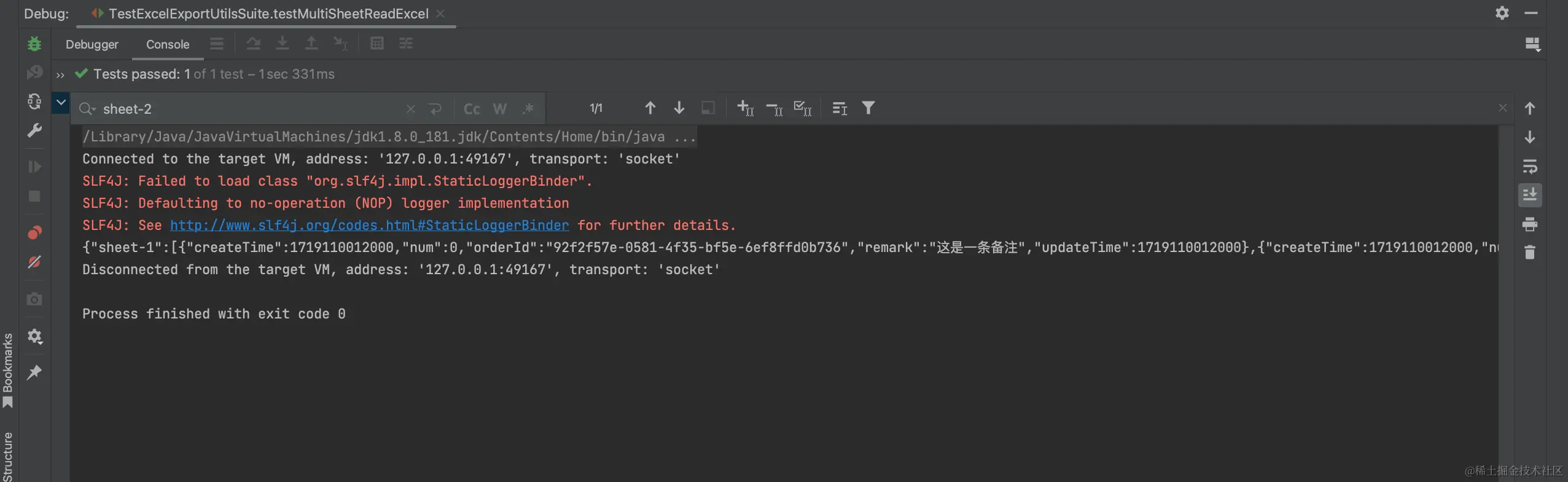The height and width of the screenshot is (482, 1568).
Task: Click the 'SLF4J: Defaulting to no-operation' line
Action: (326, 203)
